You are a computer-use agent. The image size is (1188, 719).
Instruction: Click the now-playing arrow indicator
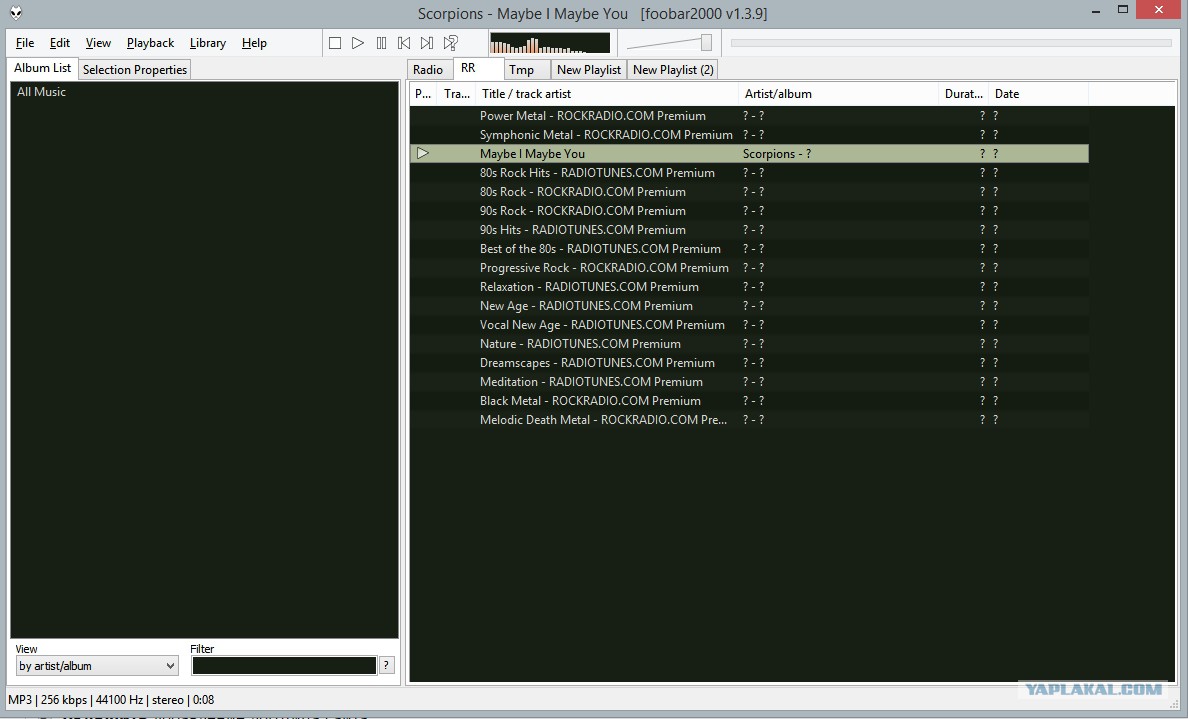(x=423, y=153)
